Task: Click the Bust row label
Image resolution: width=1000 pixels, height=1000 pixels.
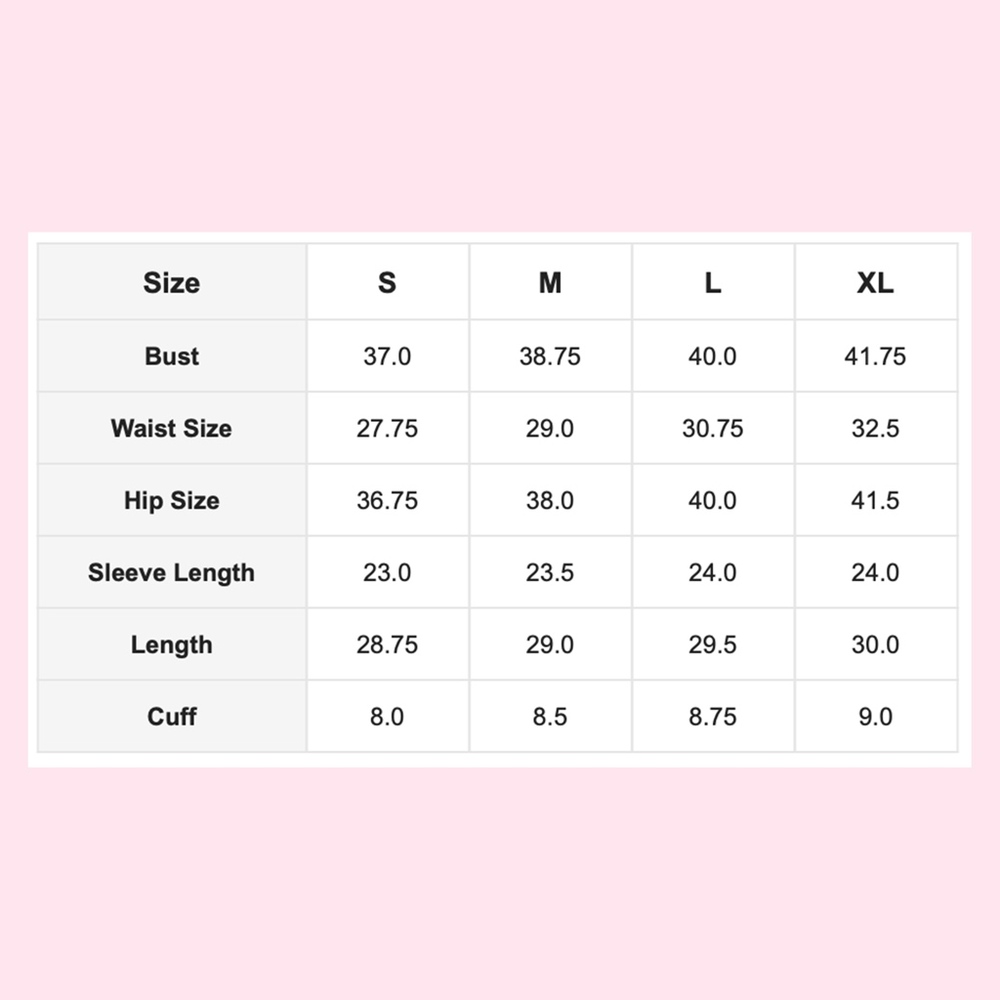Action: tap(171, 356)
